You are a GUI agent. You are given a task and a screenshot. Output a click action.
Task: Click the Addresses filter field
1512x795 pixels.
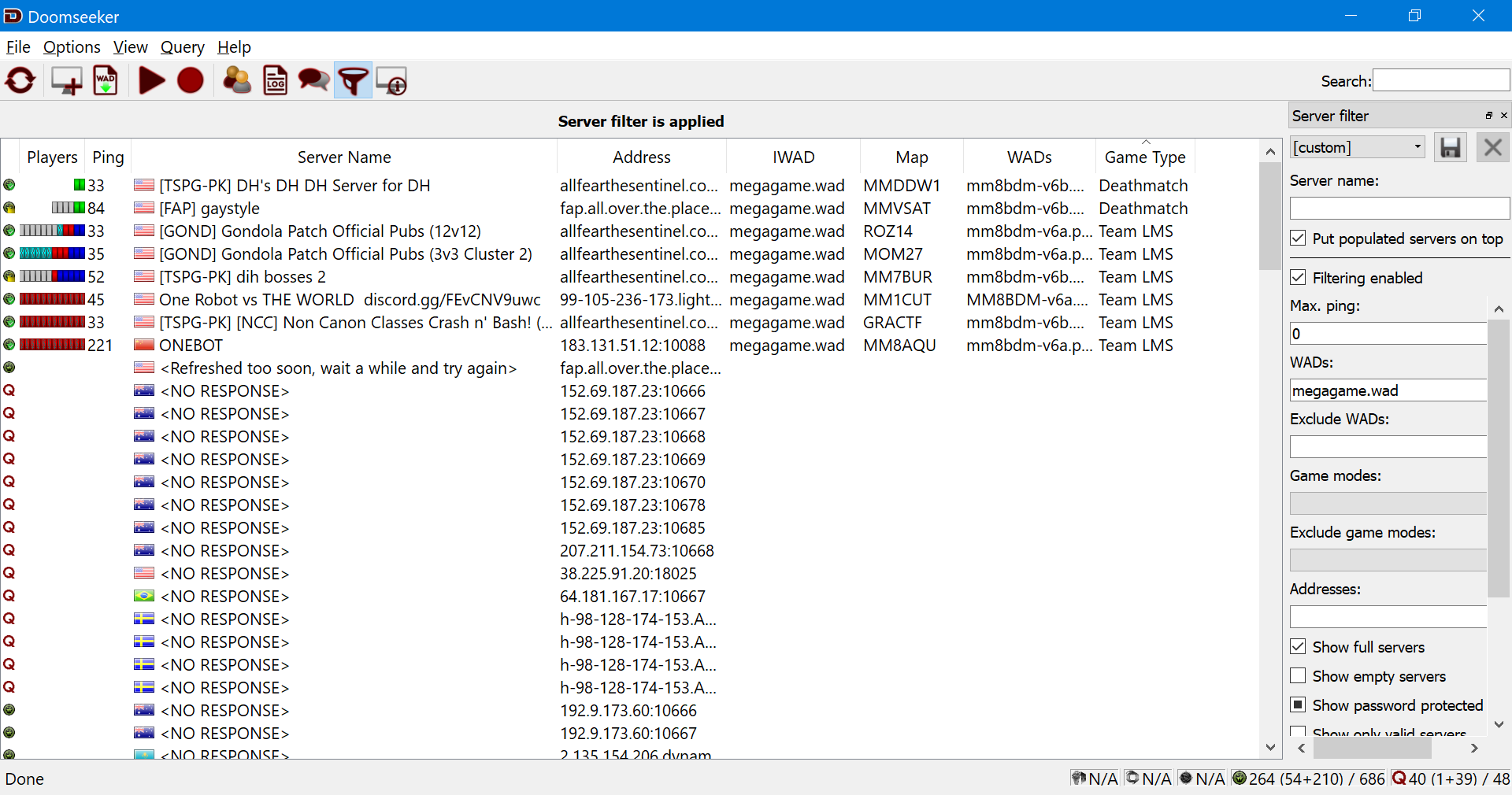(1388, 617)
